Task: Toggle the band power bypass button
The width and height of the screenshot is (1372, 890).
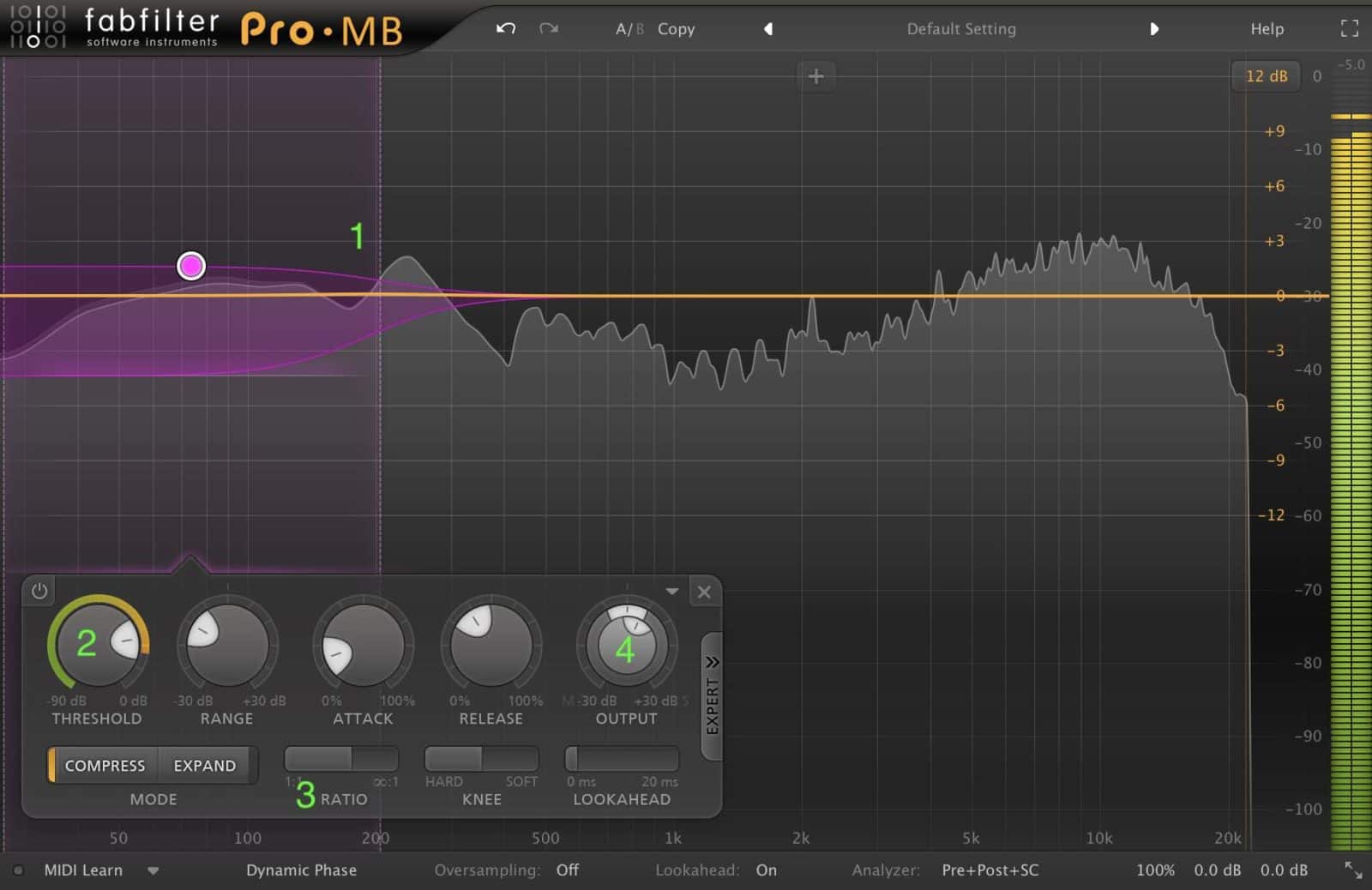Action: (39, 591)
